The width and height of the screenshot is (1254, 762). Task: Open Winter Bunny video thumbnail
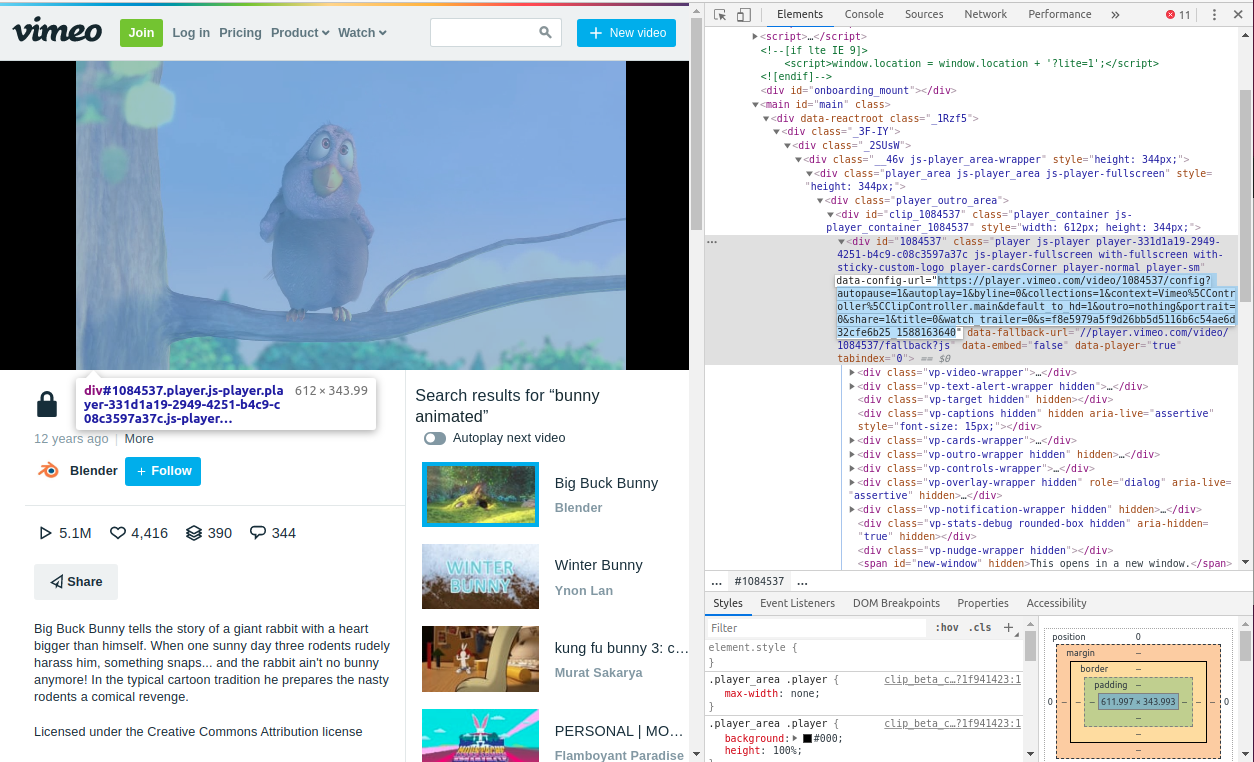(x=480, y=576)
